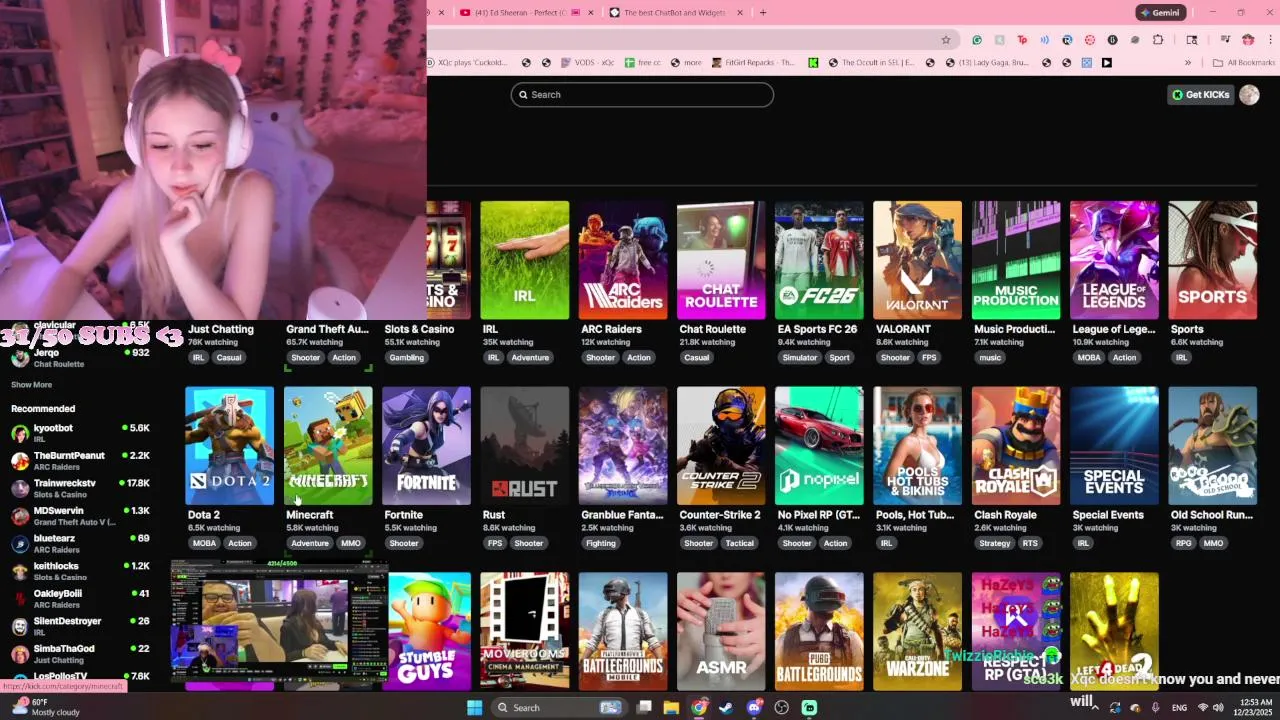Open the Special Events category cover
This screenshot has width=1280, height=720.
pos(1114,446)
